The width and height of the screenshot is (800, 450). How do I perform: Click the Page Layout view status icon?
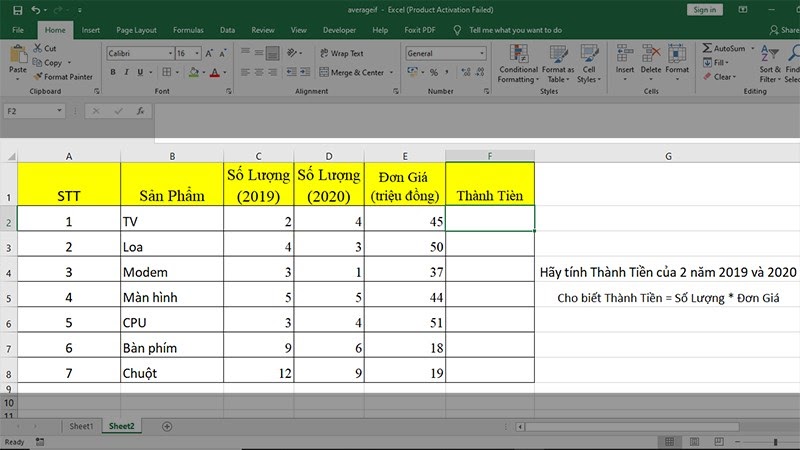pos(694,442)
